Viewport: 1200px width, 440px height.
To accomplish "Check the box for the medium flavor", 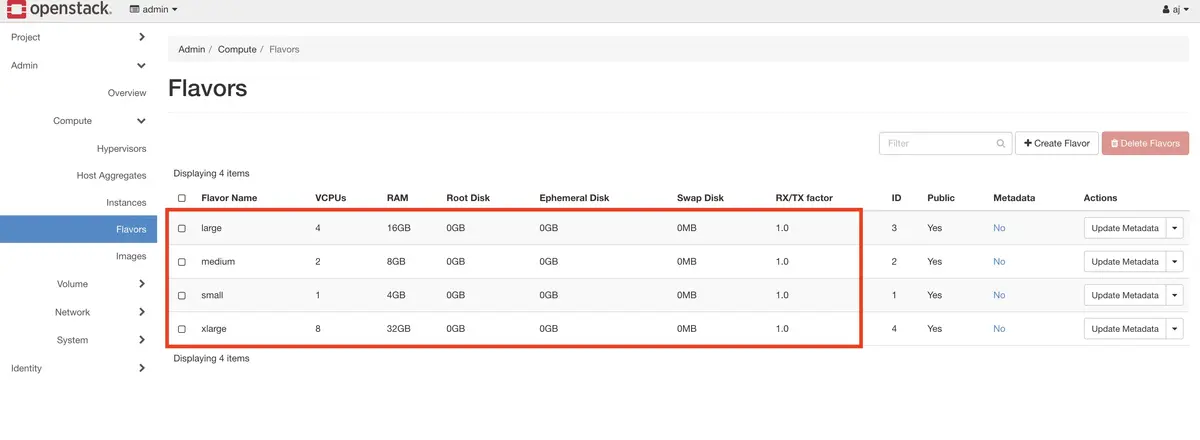I will (181, 262).
